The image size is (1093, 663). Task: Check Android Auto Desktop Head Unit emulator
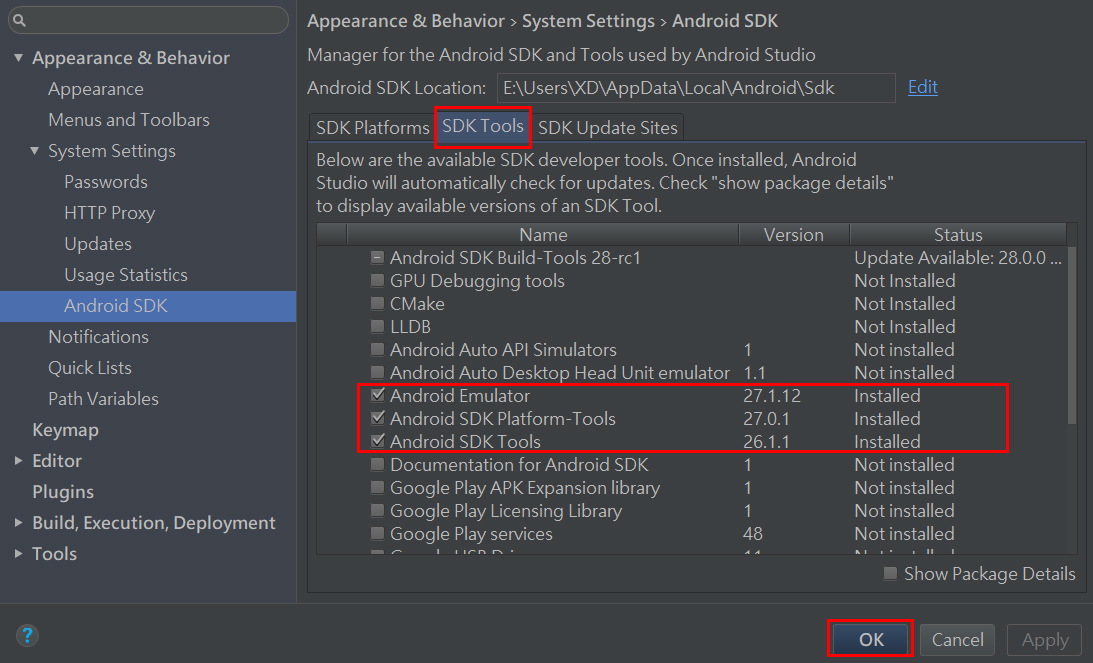(377, 373)
